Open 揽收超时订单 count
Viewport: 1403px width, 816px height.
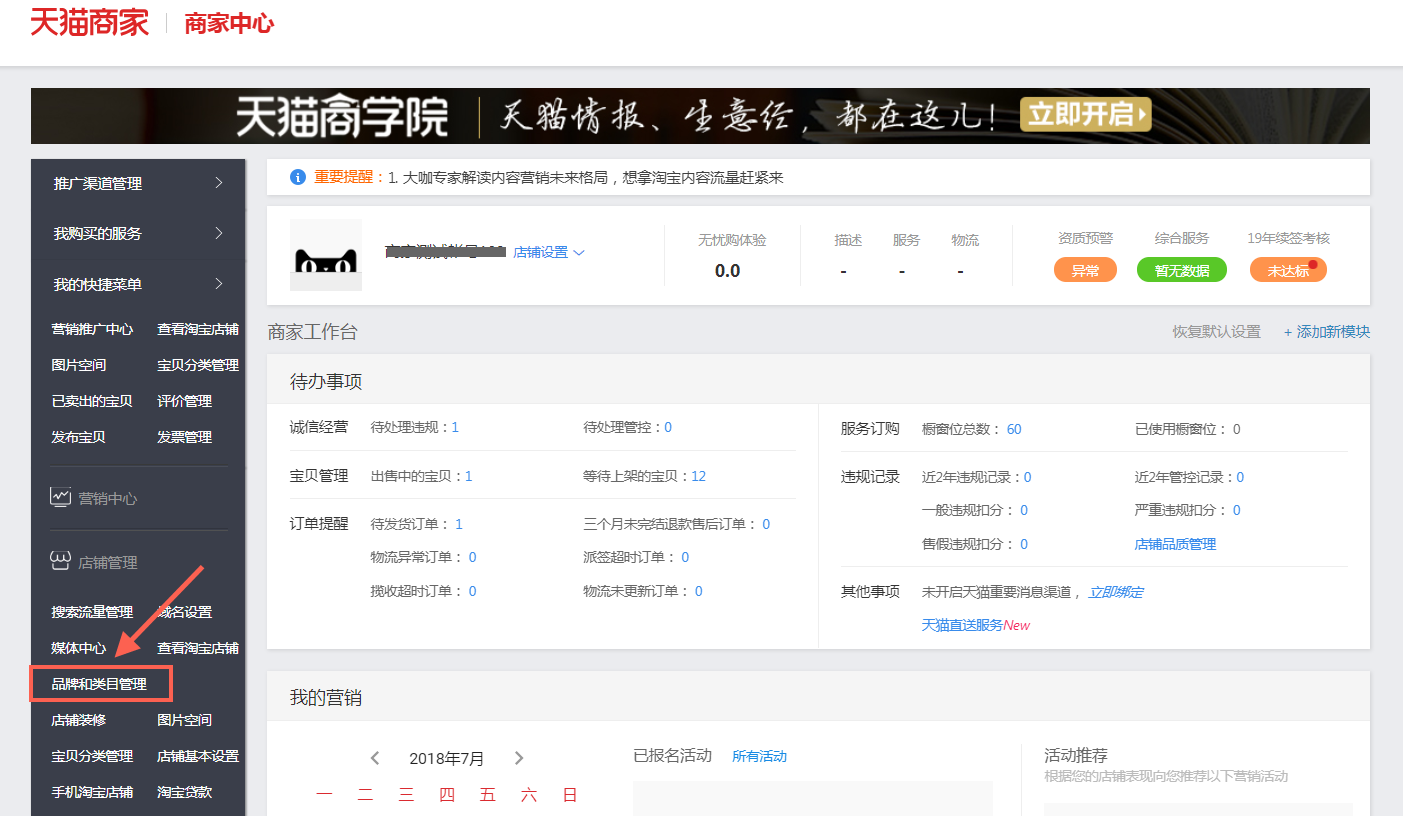(472, 591)
